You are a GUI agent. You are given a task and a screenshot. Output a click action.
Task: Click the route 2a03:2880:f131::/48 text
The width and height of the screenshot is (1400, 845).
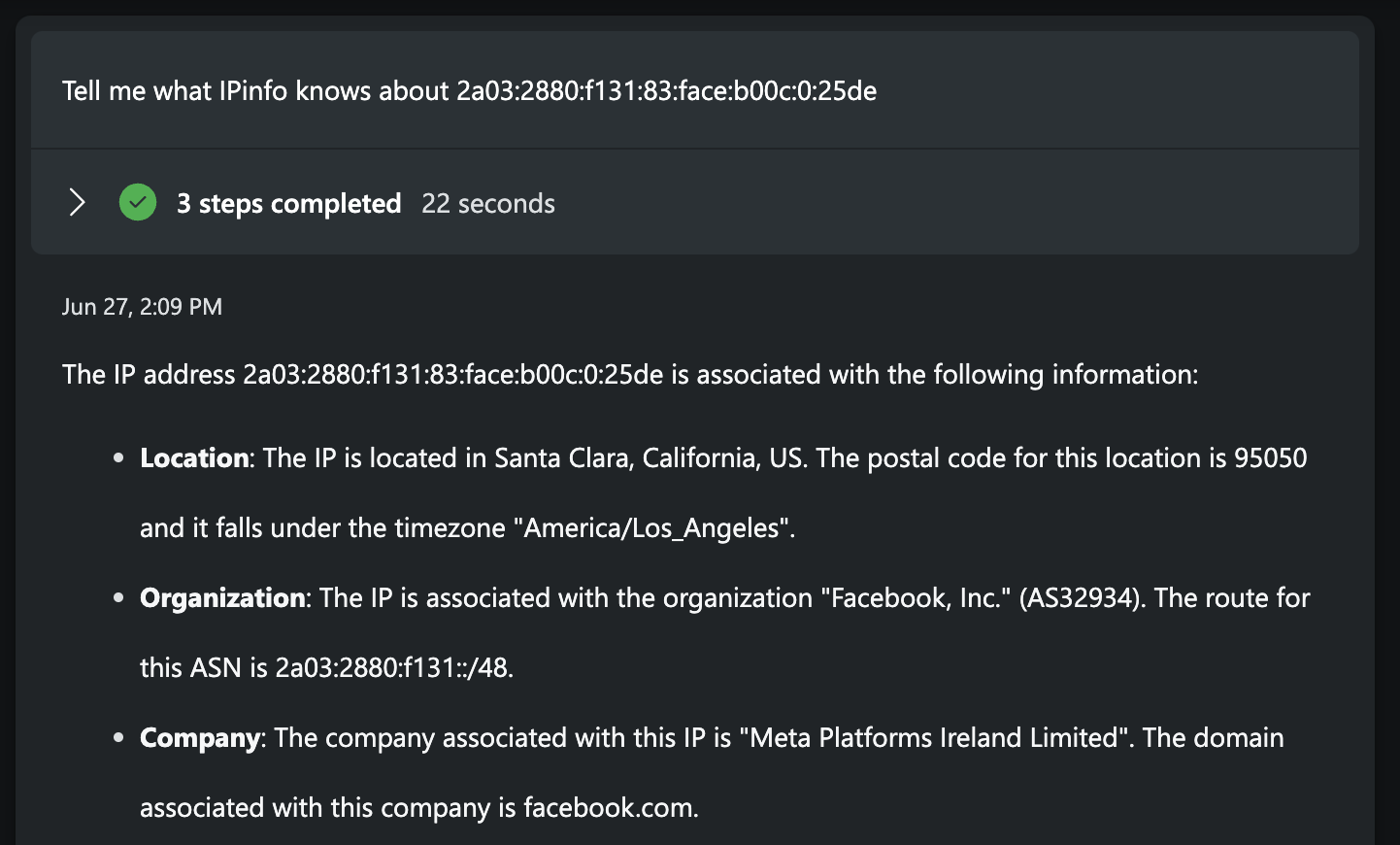click(x=391, y=667)
